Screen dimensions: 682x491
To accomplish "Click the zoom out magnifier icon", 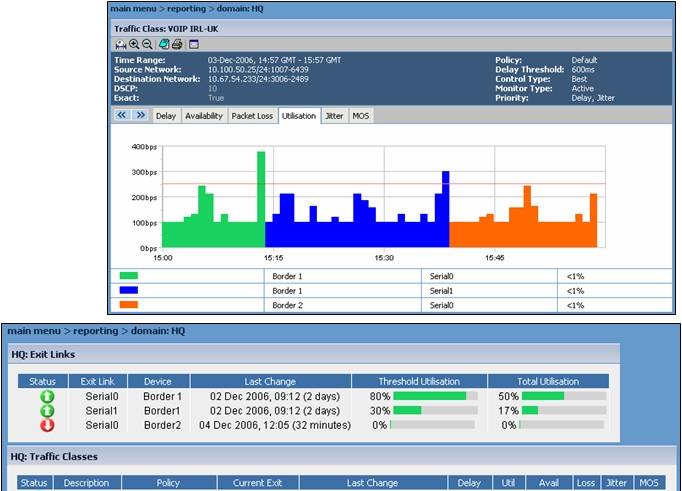I will coord(147,44).
